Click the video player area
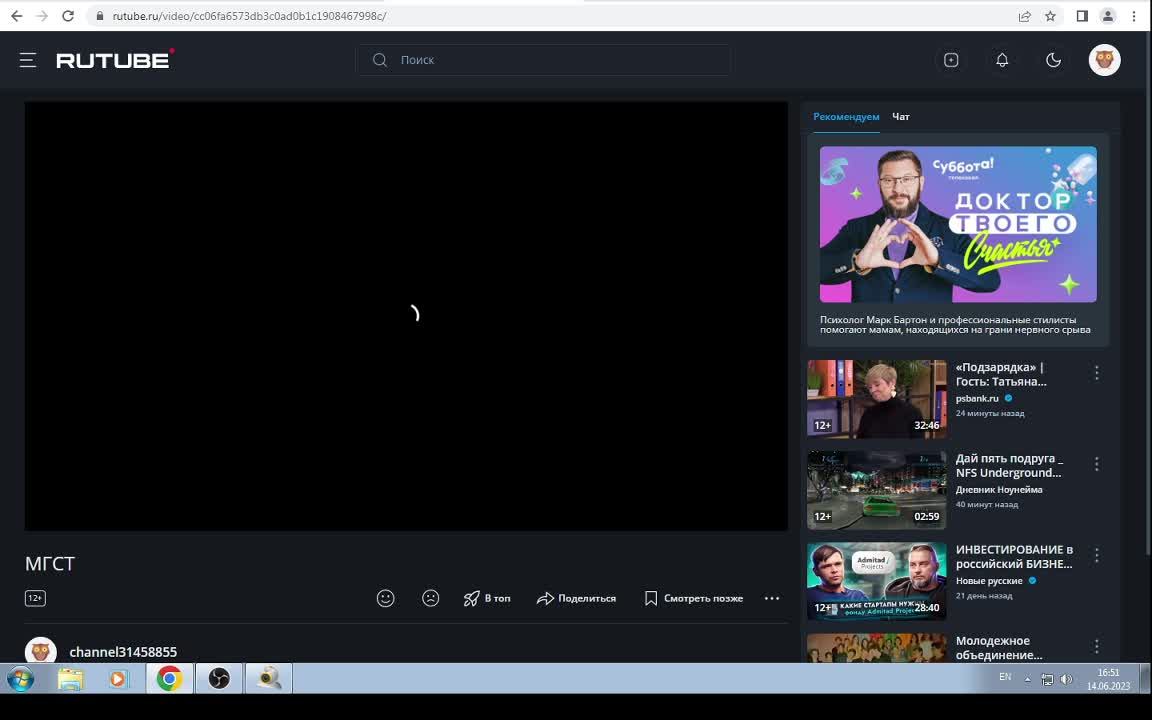Viewport: 1152px width, 720px height. coord(406,316)
